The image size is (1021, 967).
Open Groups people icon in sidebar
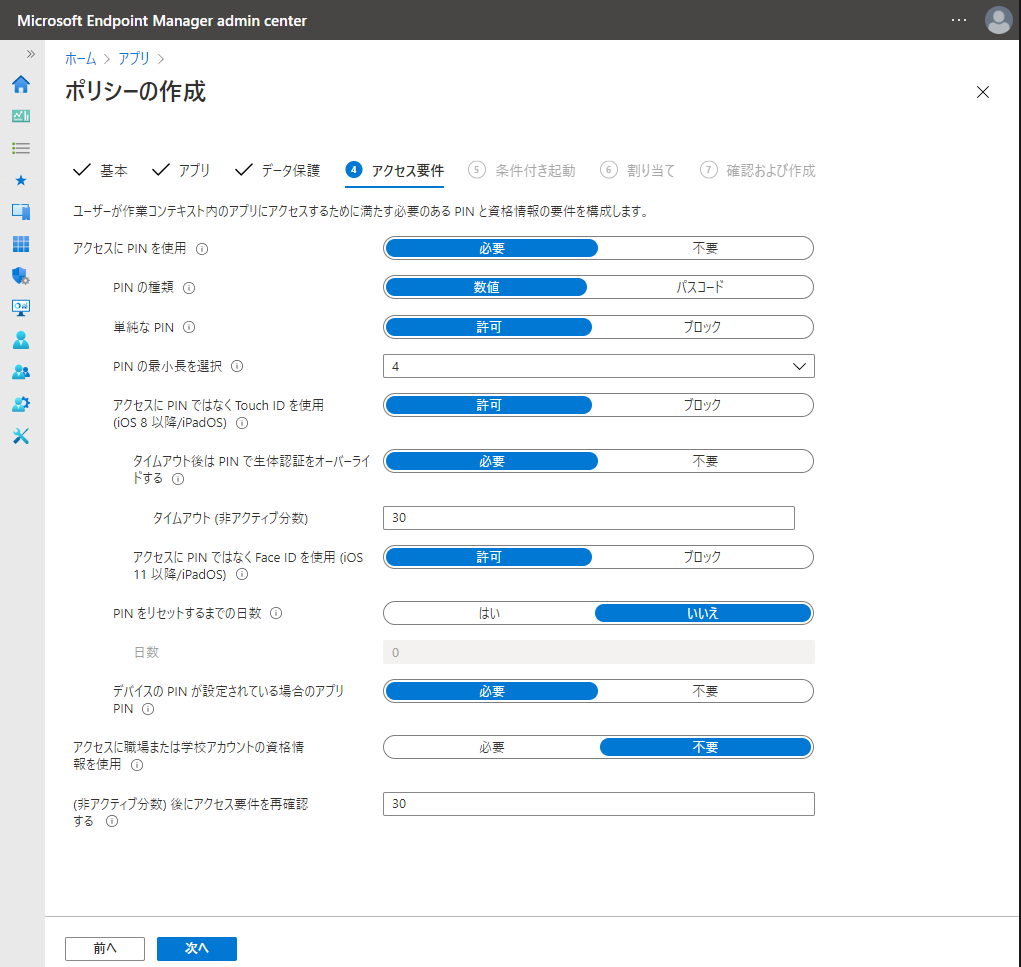tap(21, 372)
